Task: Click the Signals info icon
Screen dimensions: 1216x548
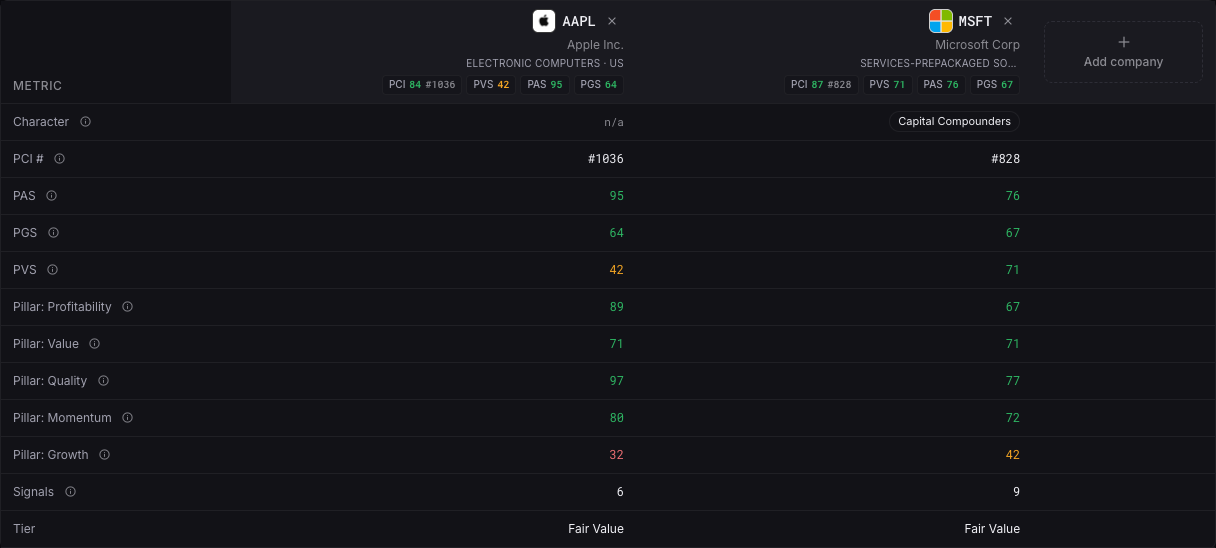Action: point(70,492)
